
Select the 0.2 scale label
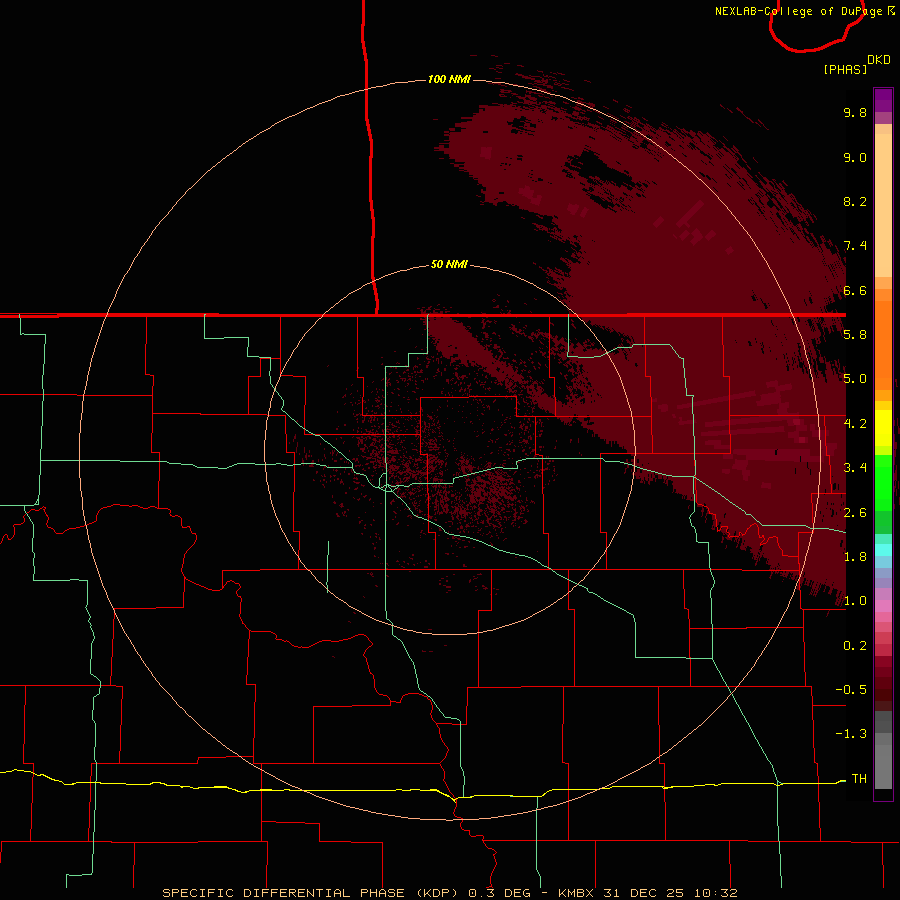click(855, 646)
